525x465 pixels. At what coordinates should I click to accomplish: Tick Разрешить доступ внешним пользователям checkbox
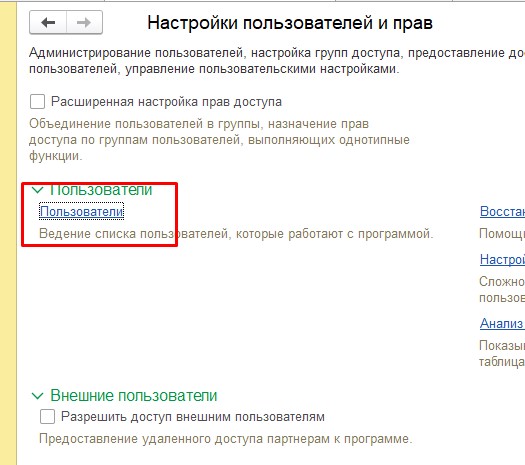click(47, 417)
